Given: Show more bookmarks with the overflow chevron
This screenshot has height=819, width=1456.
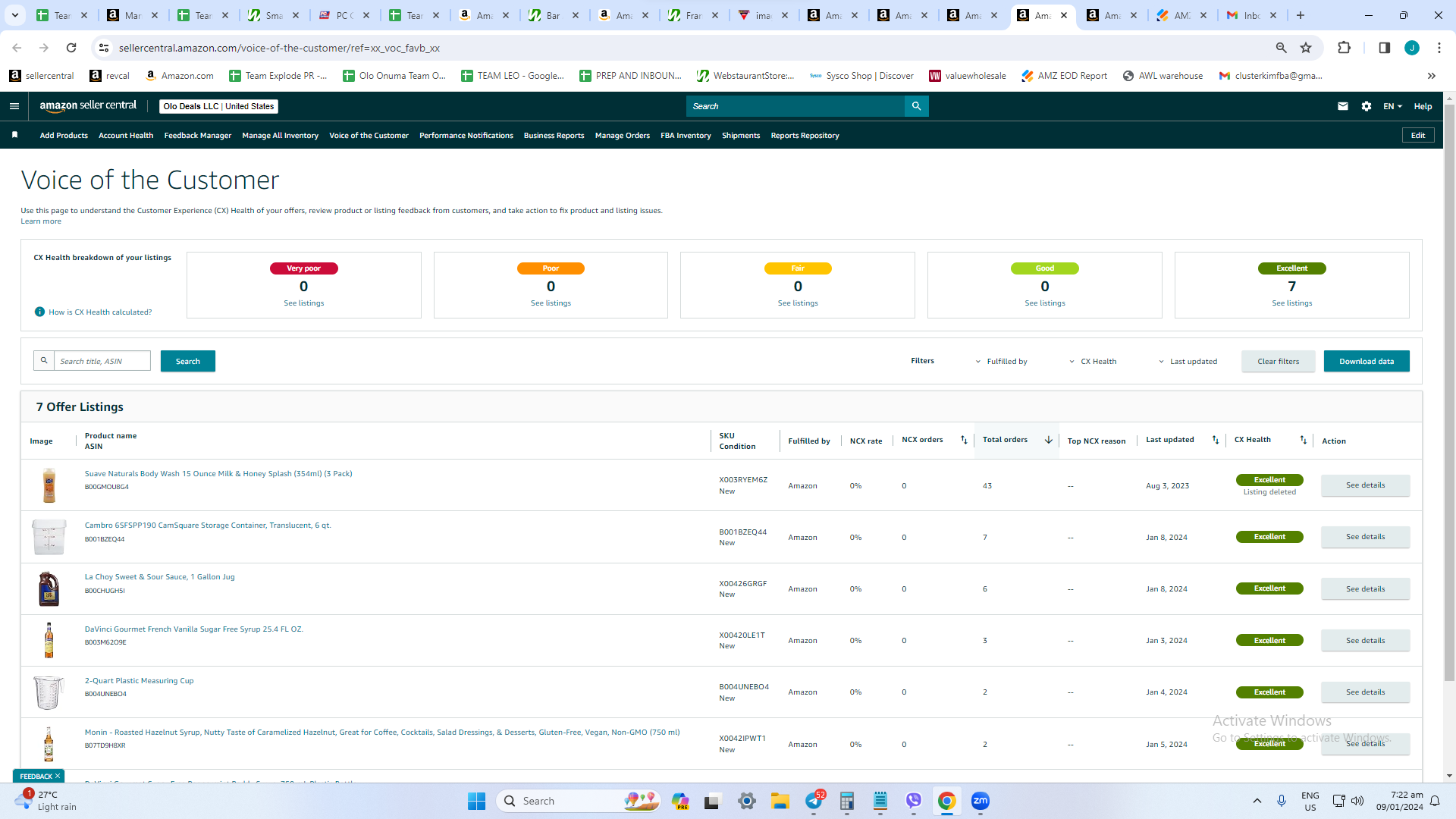Looking at the screenshot, I should point(1432,76).
